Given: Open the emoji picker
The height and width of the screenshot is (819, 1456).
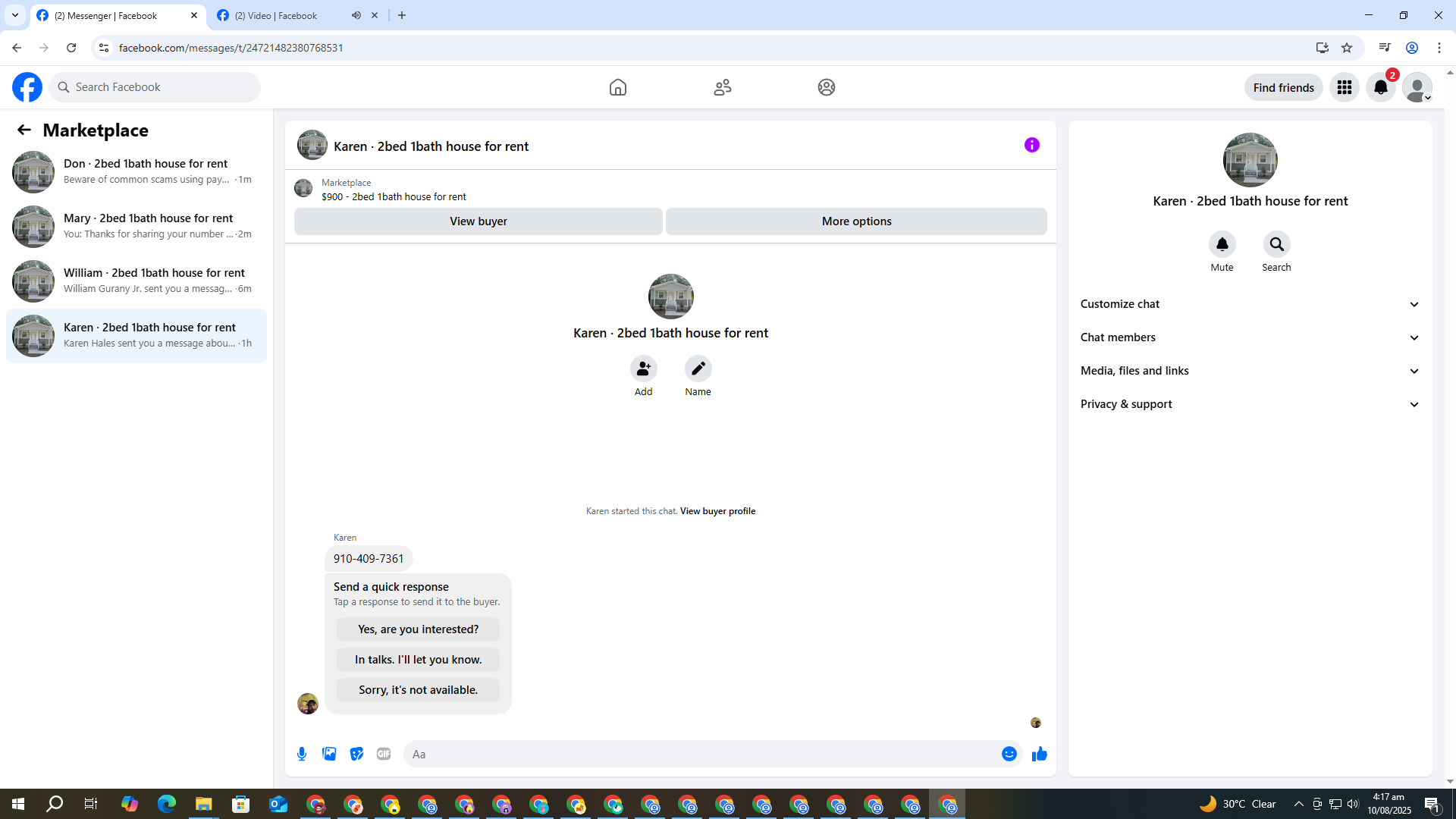Looking at the screenshot, I should (x=1009, y=754).
